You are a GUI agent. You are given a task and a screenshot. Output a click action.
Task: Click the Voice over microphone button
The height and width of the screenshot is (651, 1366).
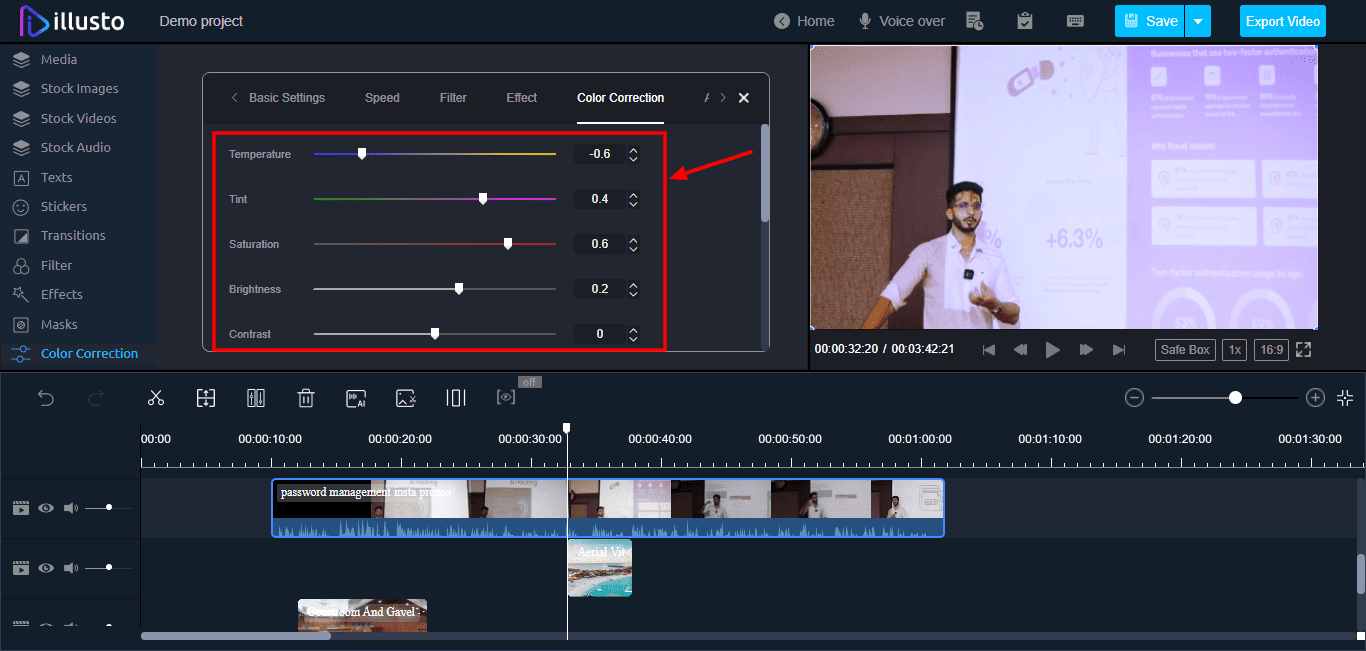pyautogui.click(x=901, y=21)
